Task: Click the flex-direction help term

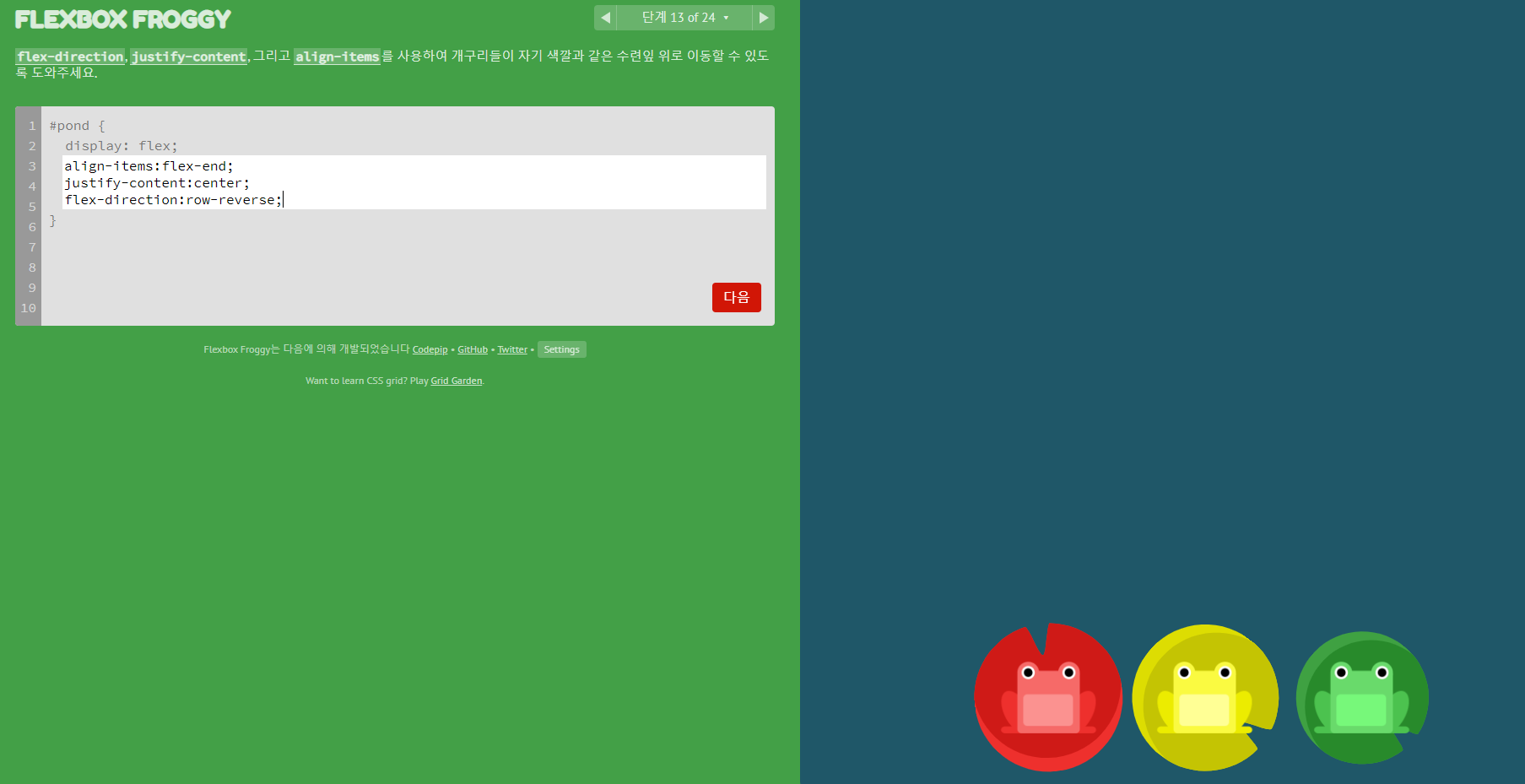Action: click(x=70, y=57)
